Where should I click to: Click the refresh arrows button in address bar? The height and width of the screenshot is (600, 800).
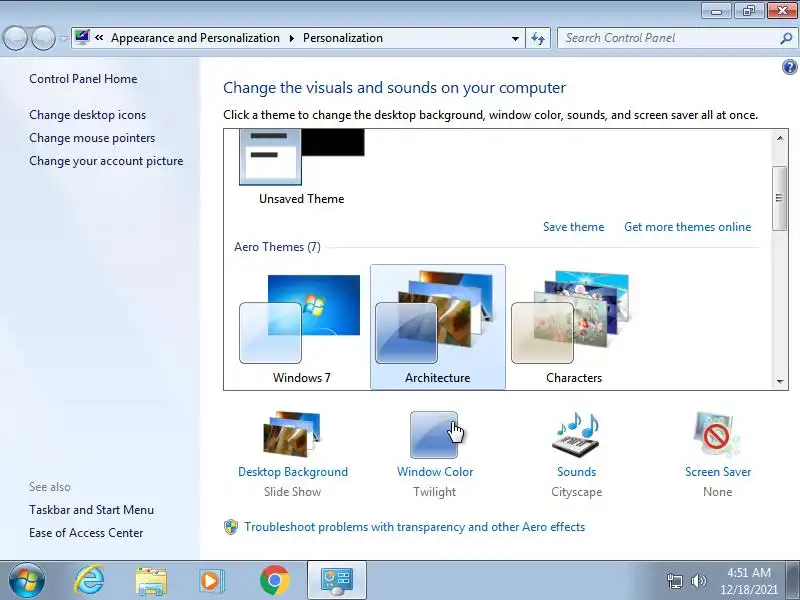pos(538,38)
